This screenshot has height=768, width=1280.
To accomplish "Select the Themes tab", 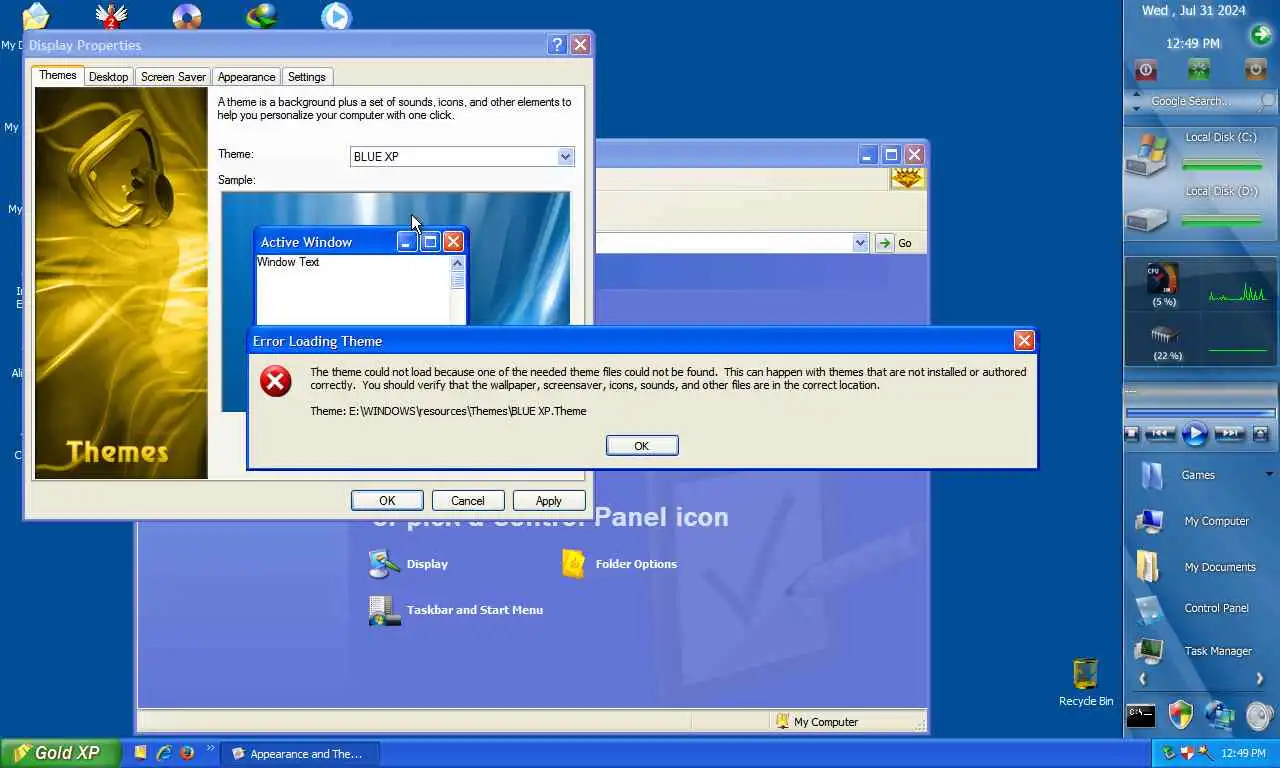I will (x=58, y=76).
